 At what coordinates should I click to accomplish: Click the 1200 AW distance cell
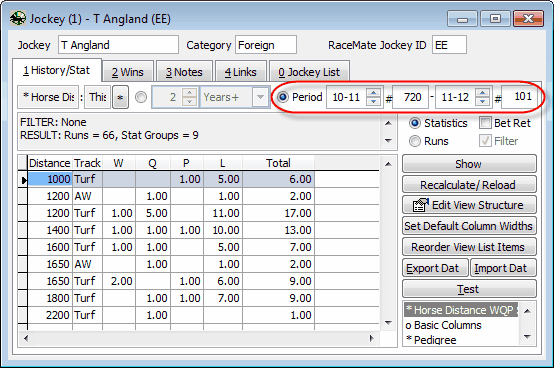pos(50,196)
